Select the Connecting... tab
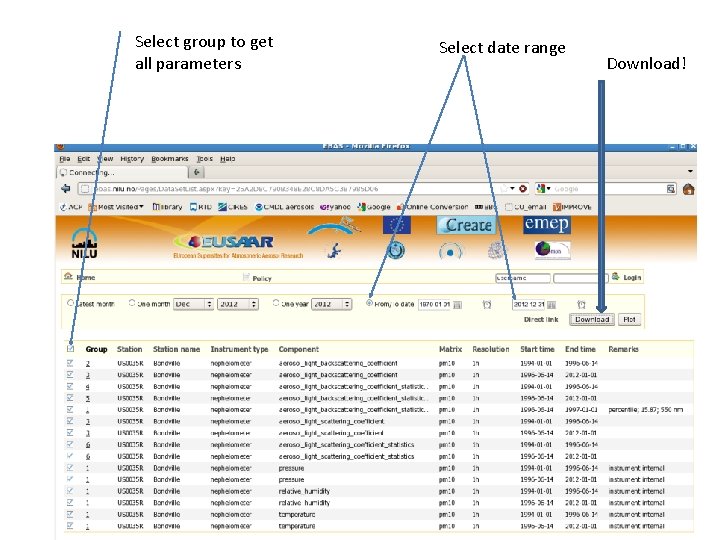Image resolution: width=720 pixels, height=540 pixels. coord(122,173)
